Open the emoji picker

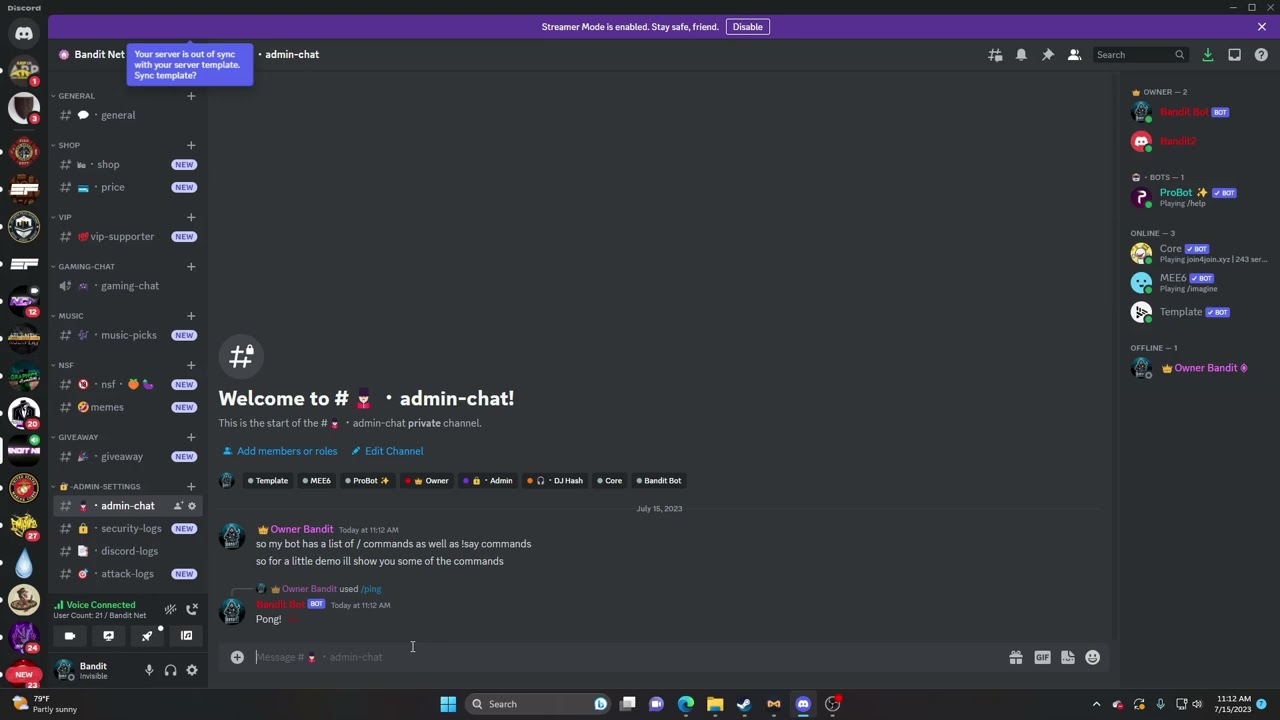[1093, 657]
